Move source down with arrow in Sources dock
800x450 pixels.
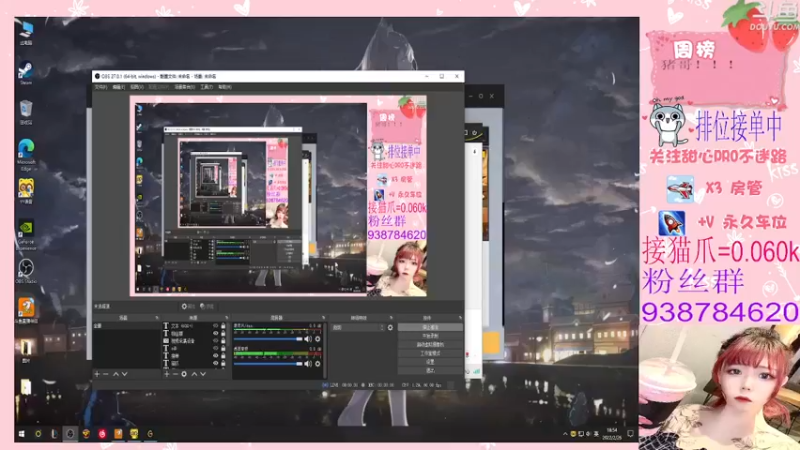point(203,374)
